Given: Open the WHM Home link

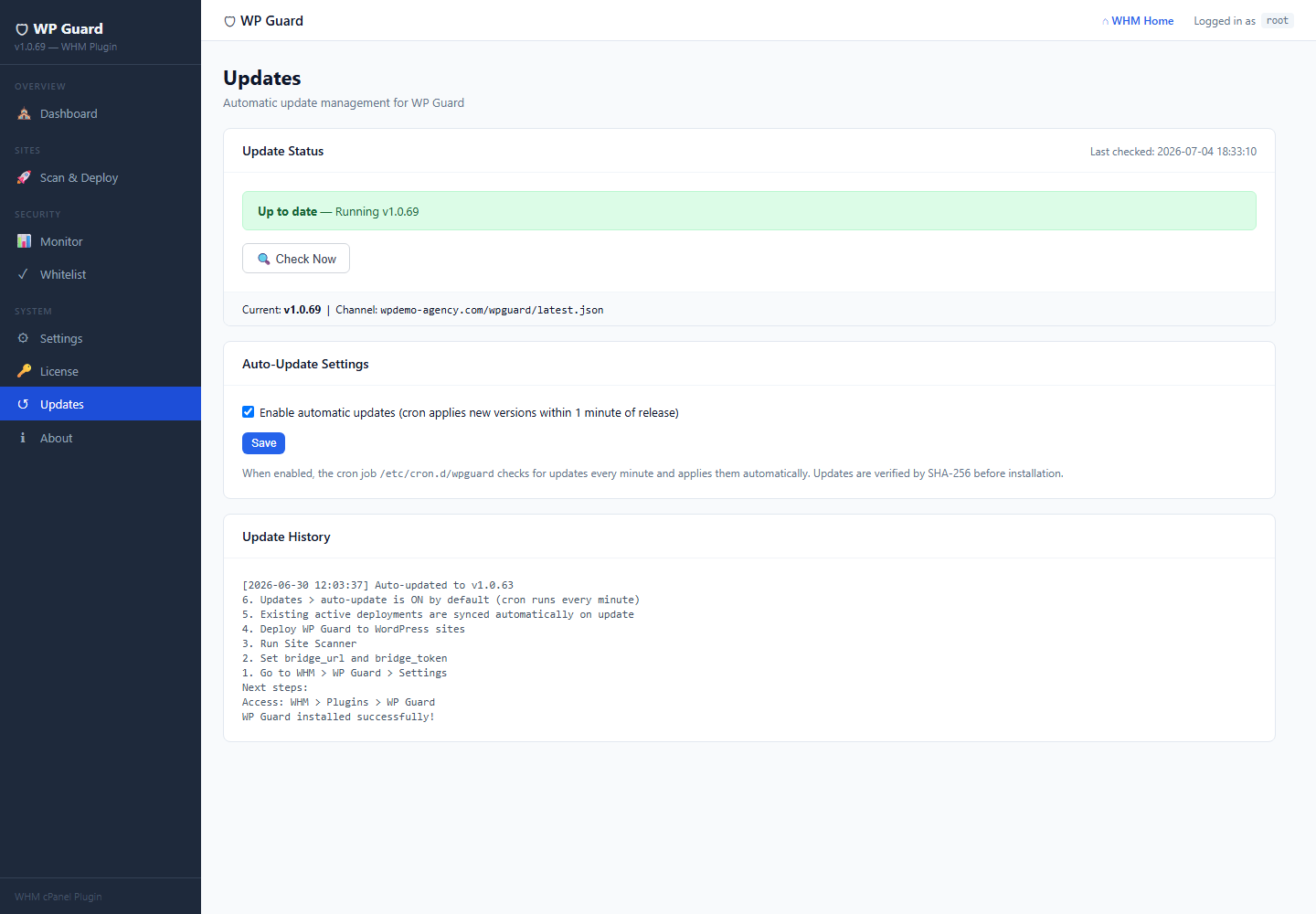Looking at the screenshot, I should tap(1138, 21).
